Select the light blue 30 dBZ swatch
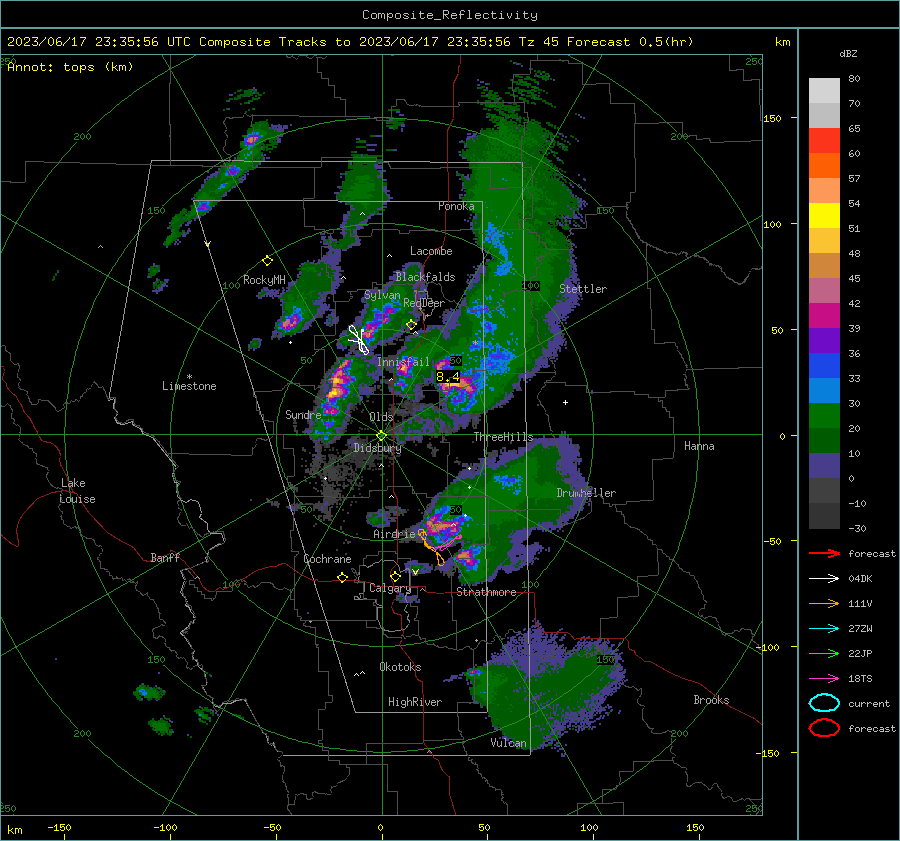 pyautogui.click(x=824, y=390)
